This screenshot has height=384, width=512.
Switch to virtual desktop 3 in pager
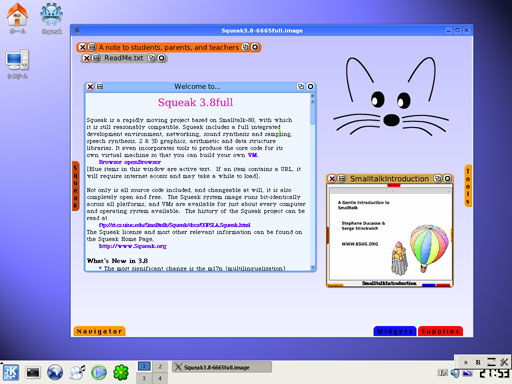(144, 378)
